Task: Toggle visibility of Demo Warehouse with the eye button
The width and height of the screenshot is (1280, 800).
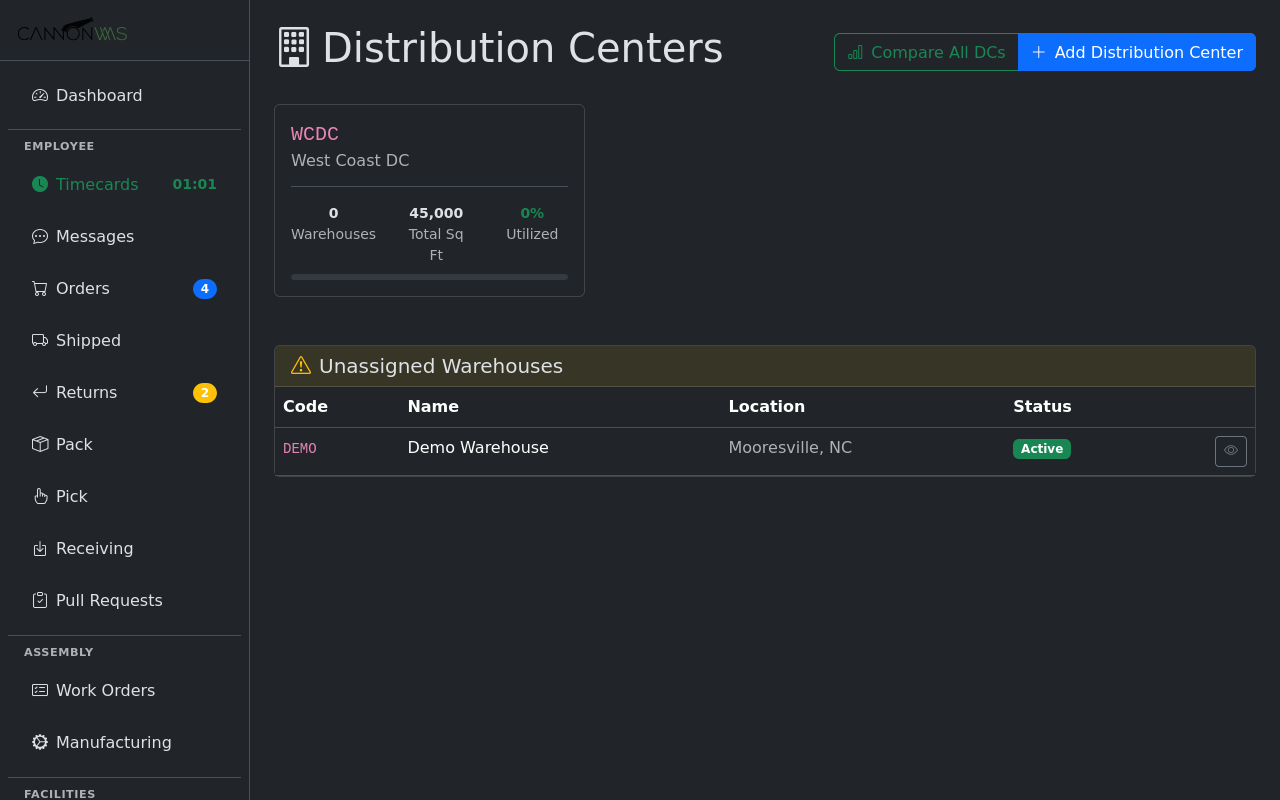Action: [1230, 451]
